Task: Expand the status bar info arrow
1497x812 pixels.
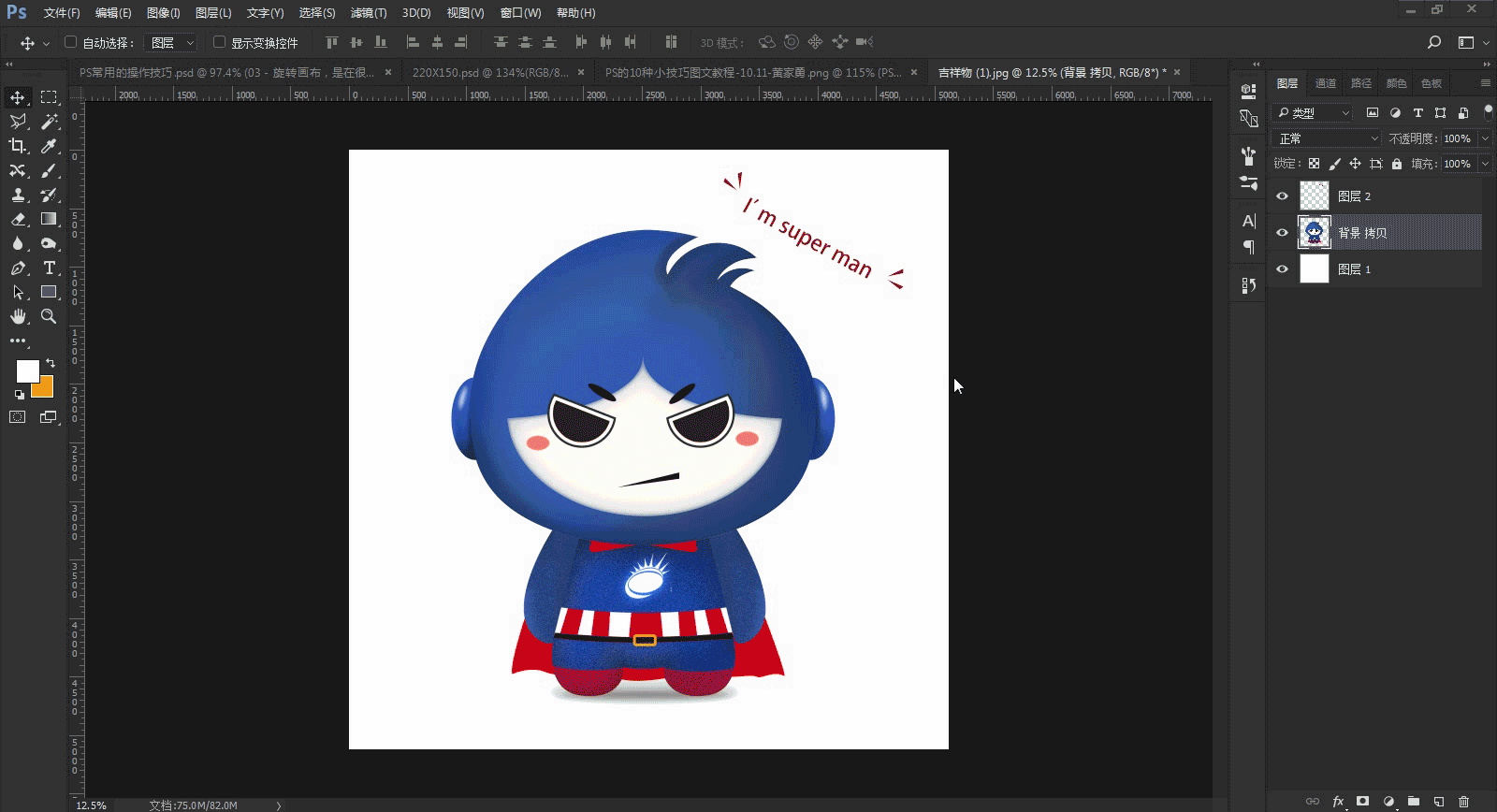Action: [x=278, y=805]
